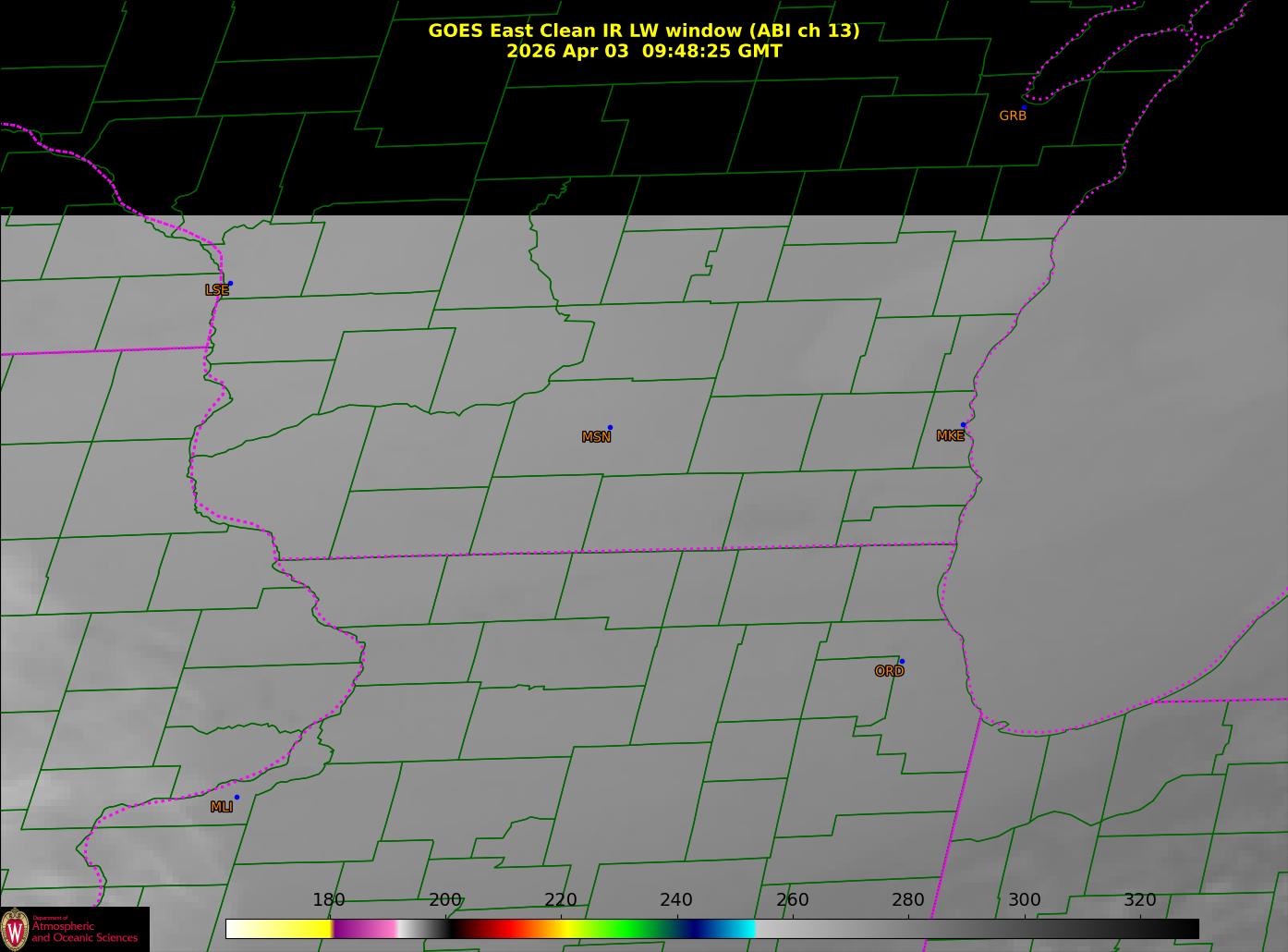This screenshot has width=1288, height=952.
Task: Click the blue station dot at GRB
Action: (1024, 108)
